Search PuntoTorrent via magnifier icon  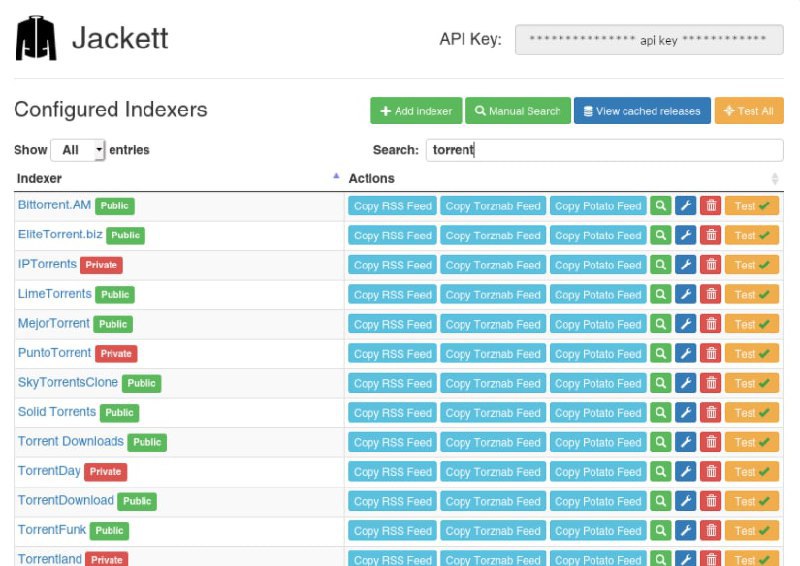[660, 353]
